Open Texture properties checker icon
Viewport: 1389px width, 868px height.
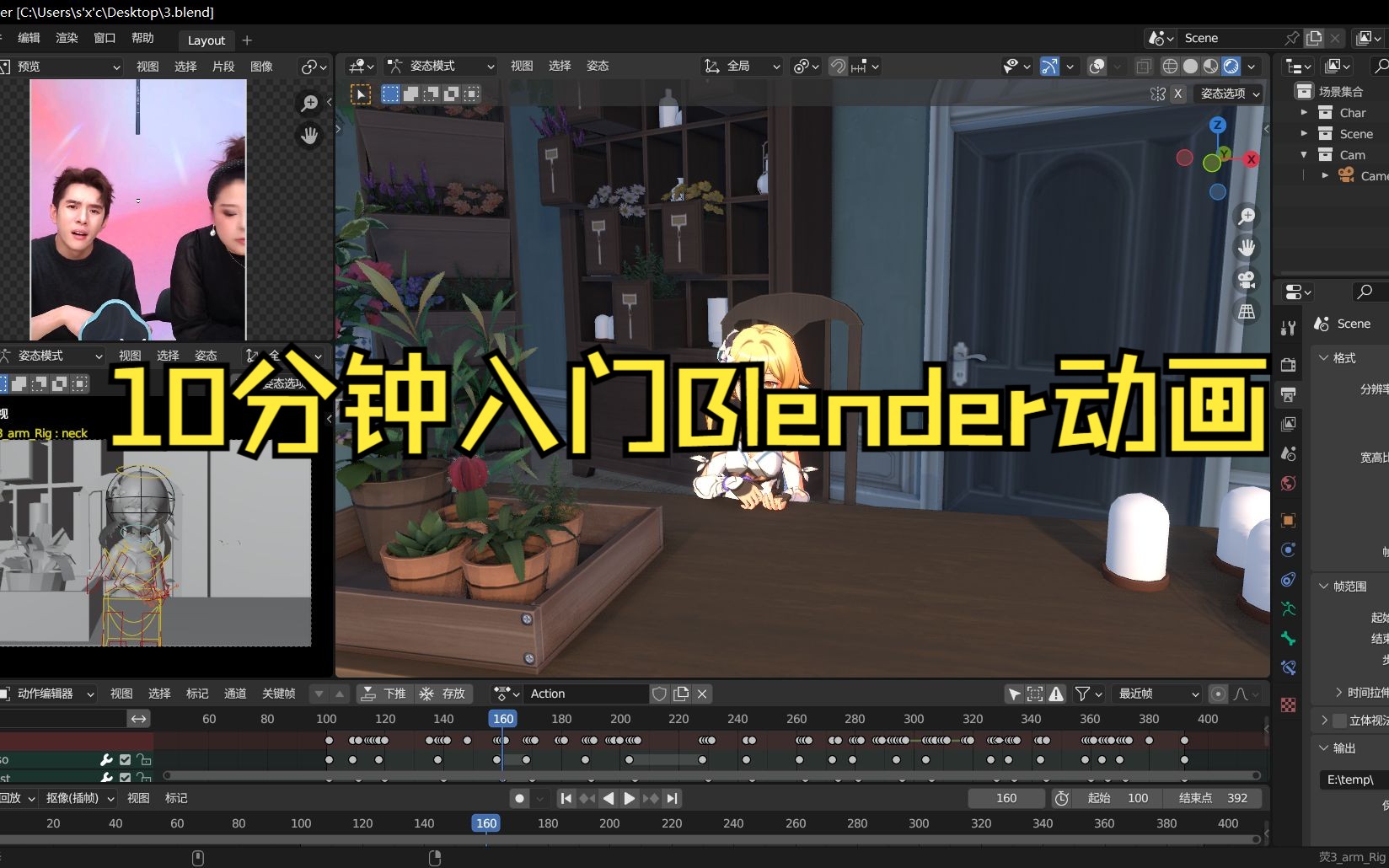[1288, 705]
